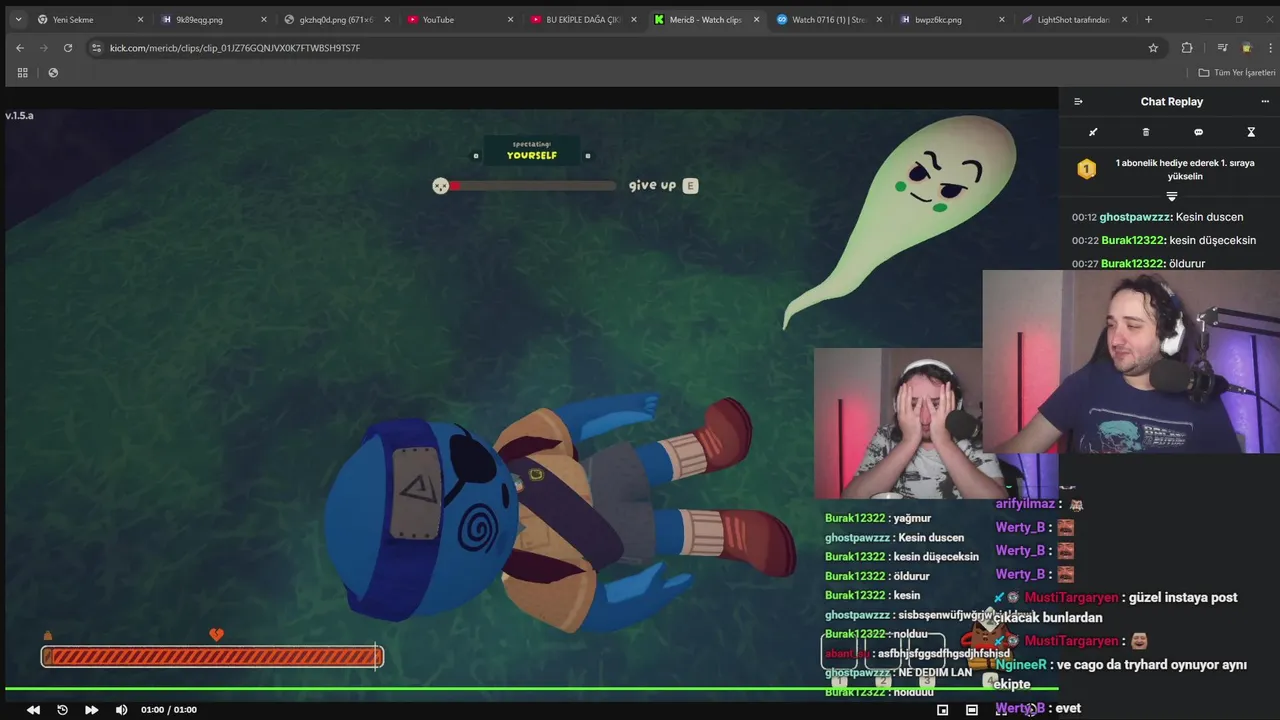1280x720 pixels.
Task: Click the trash can icon in chat
Action: 1146,132
